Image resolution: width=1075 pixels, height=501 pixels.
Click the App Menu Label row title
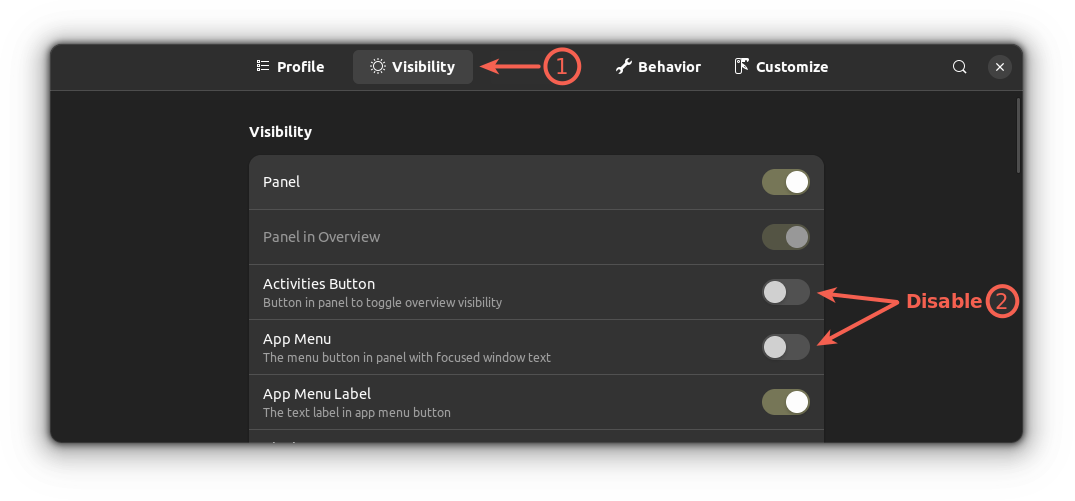317,394
